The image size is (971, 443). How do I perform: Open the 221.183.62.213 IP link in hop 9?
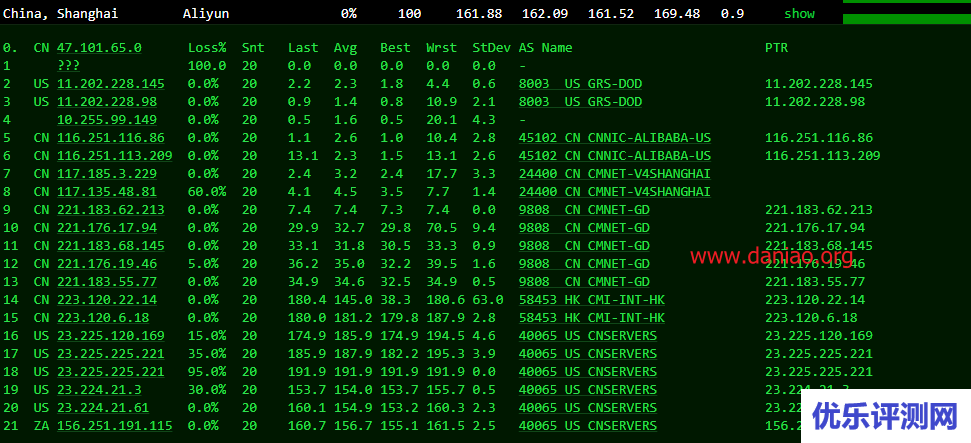click(110, 210)
